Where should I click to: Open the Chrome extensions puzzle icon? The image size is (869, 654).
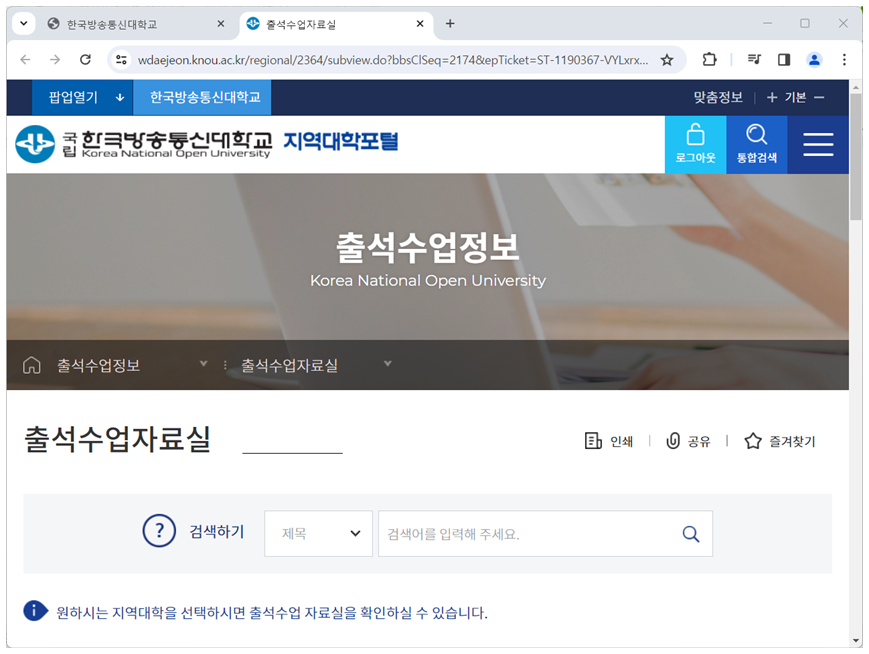[709, 59]
